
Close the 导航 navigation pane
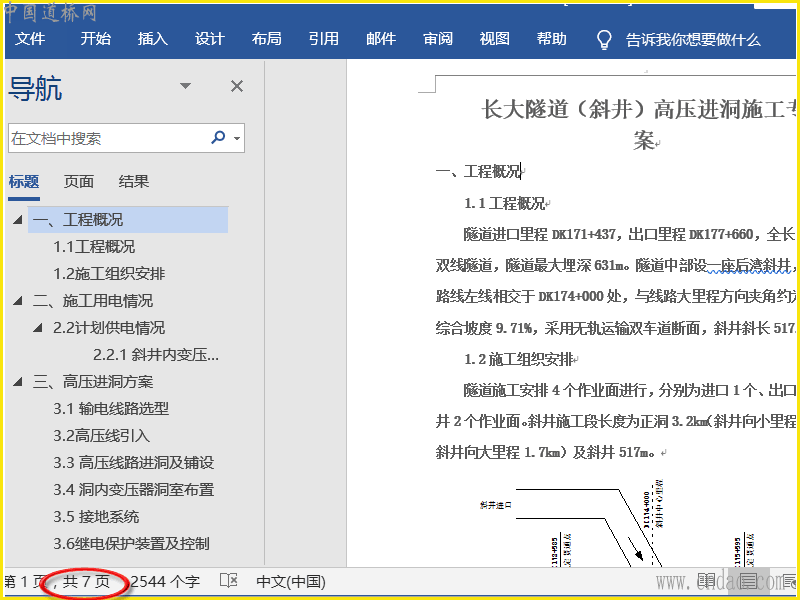pyautogui.click(x=237, y=86)
